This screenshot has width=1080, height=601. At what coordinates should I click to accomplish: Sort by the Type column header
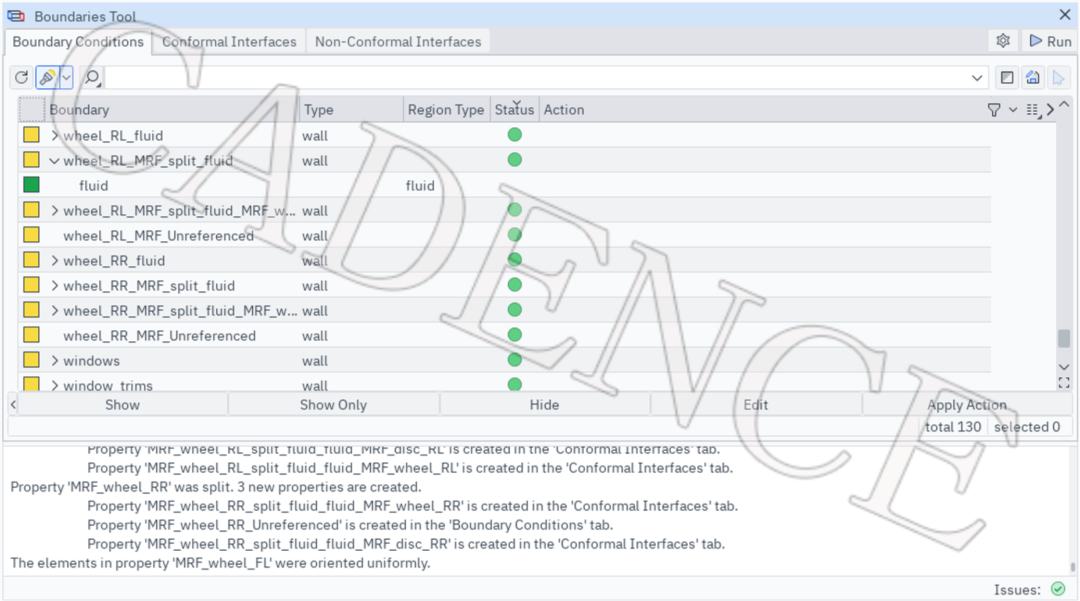351,109
